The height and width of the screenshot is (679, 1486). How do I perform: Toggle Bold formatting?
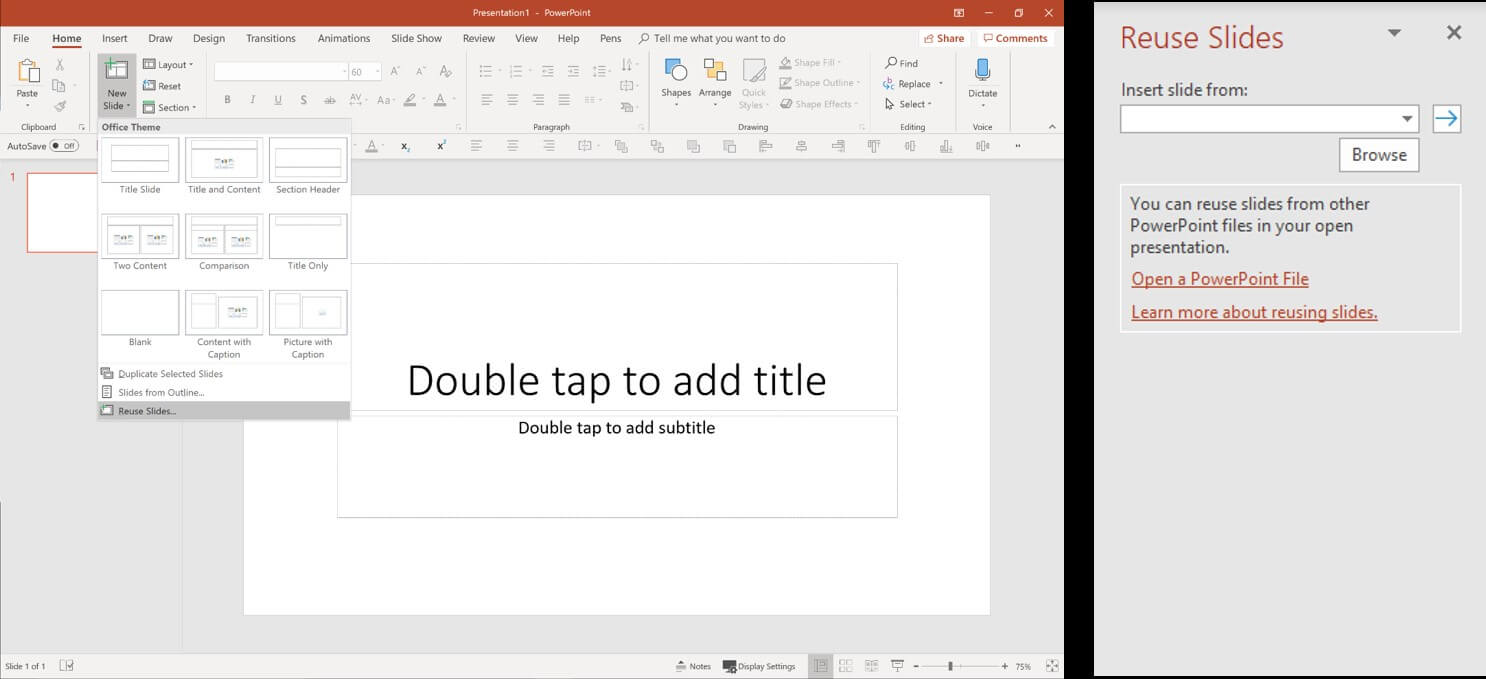tap(228, 100)
